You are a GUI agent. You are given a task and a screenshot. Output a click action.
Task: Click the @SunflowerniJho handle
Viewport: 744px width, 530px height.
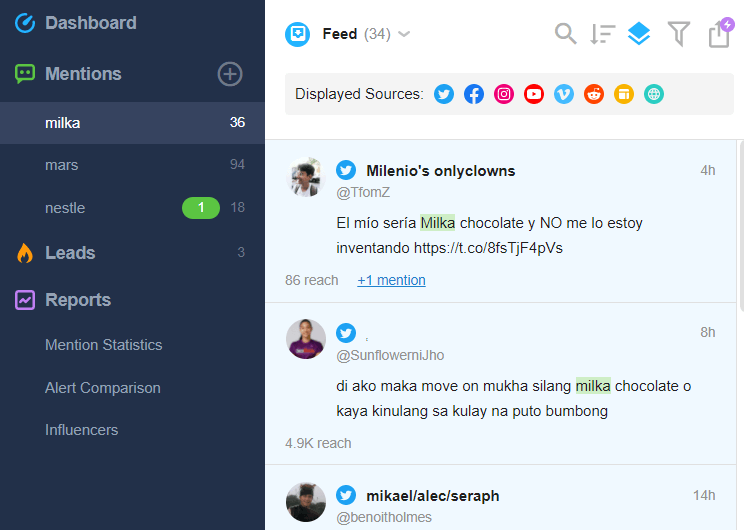tap(390, 355)
